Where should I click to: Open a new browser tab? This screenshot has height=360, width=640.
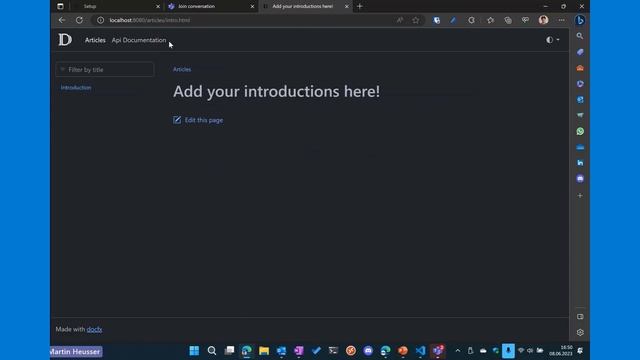[360, 6]
